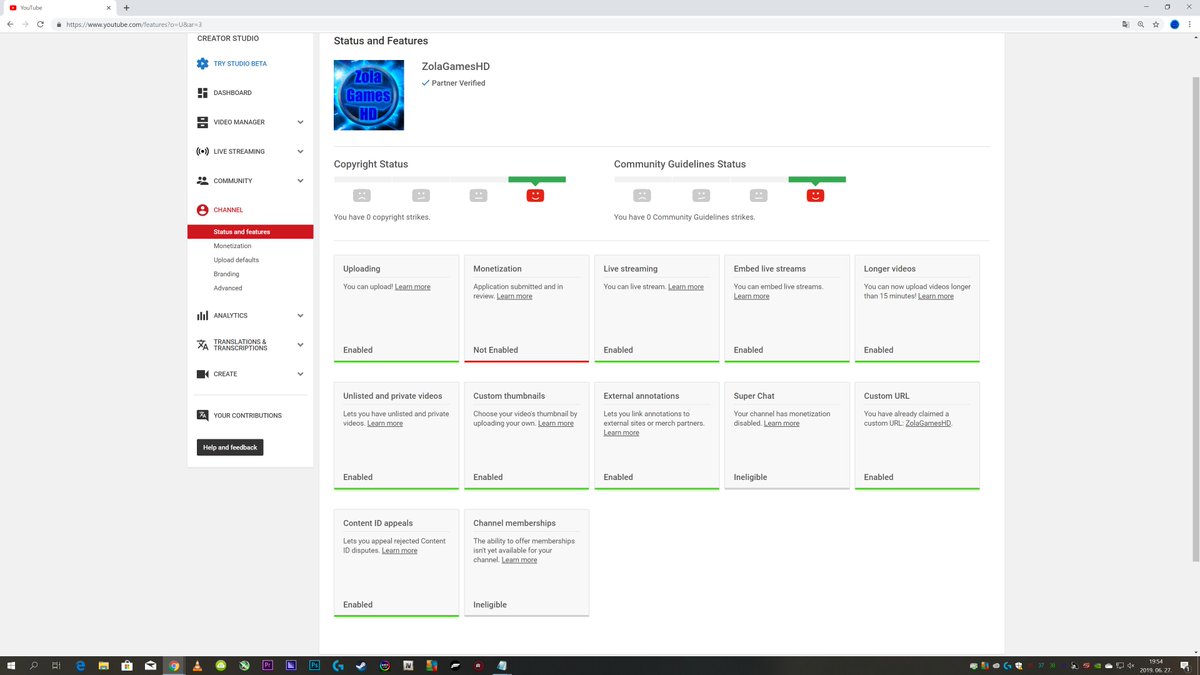Click Learn more in the Super Chat card
Screen dimensions: 1200x675
[x=782, y=423]
